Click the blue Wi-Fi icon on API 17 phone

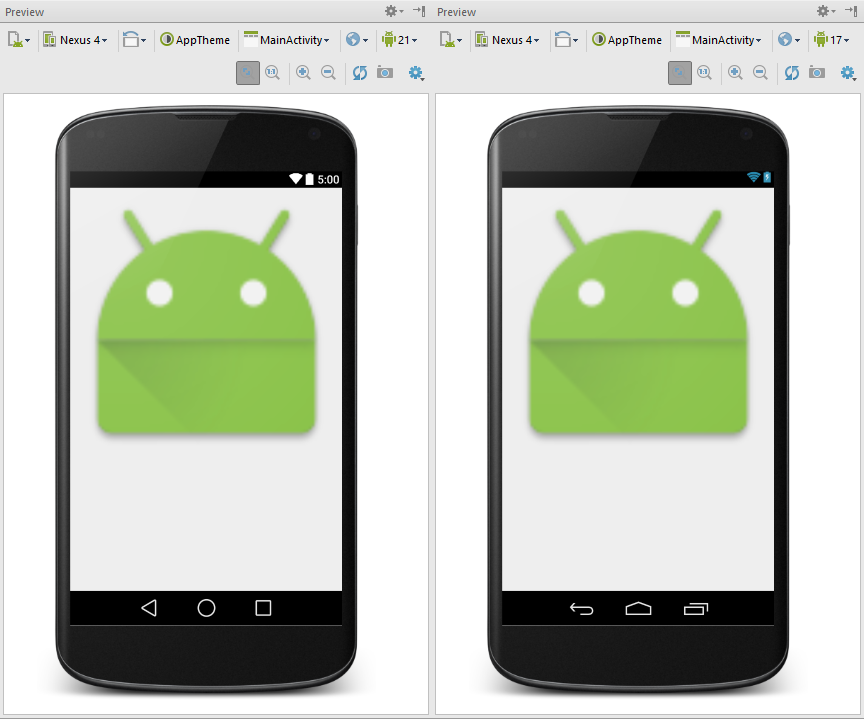click(753, 177)
